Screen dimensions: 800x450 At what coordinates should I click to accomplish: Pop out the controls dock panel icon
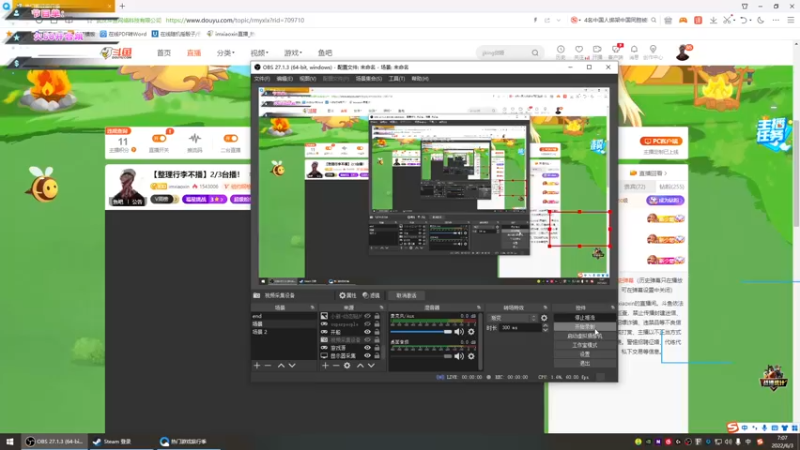coord(613,308)
